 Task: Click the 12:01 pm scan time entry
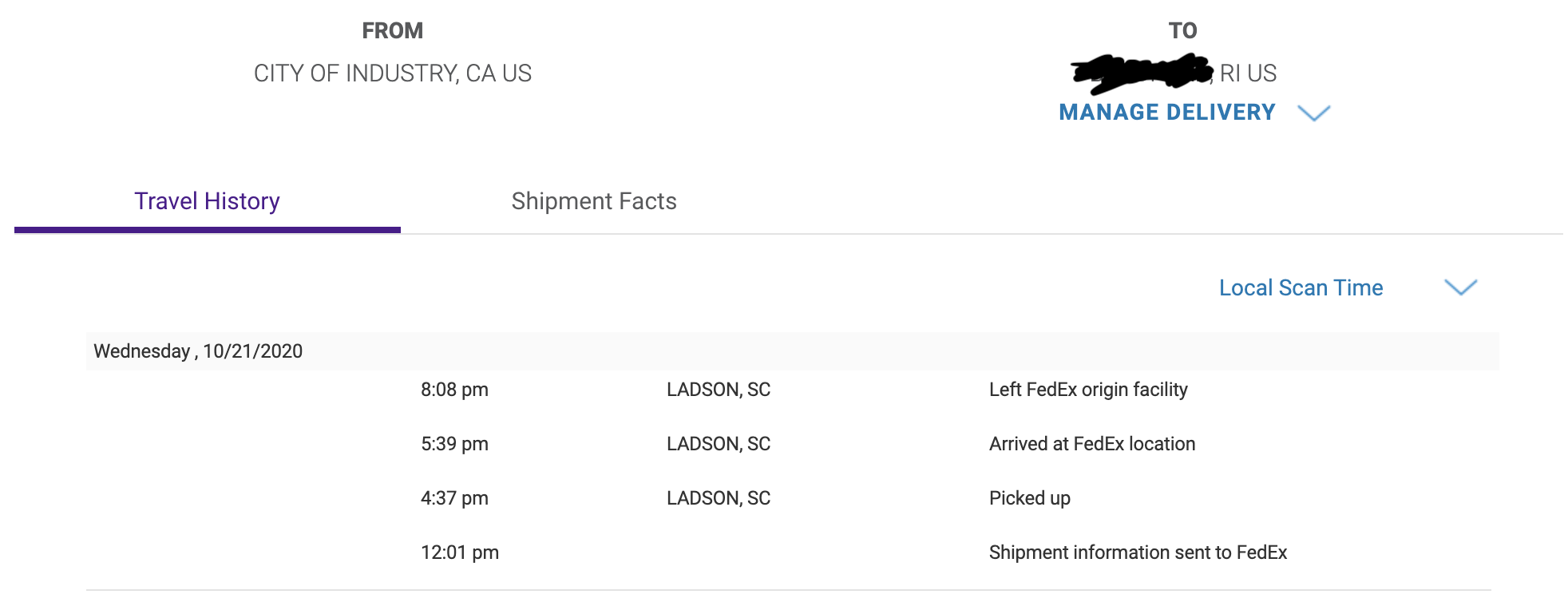tap(460, 553)
